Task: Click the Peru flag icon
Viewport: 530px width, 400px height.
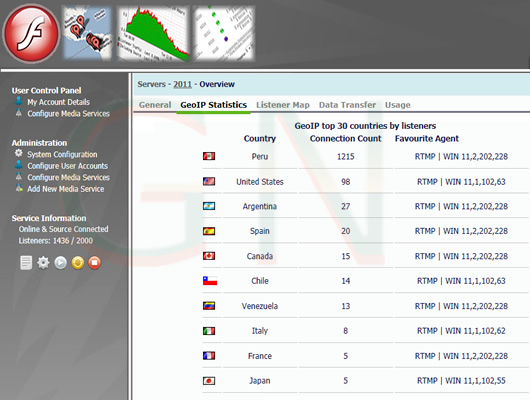Action: [x=209, y=156]
